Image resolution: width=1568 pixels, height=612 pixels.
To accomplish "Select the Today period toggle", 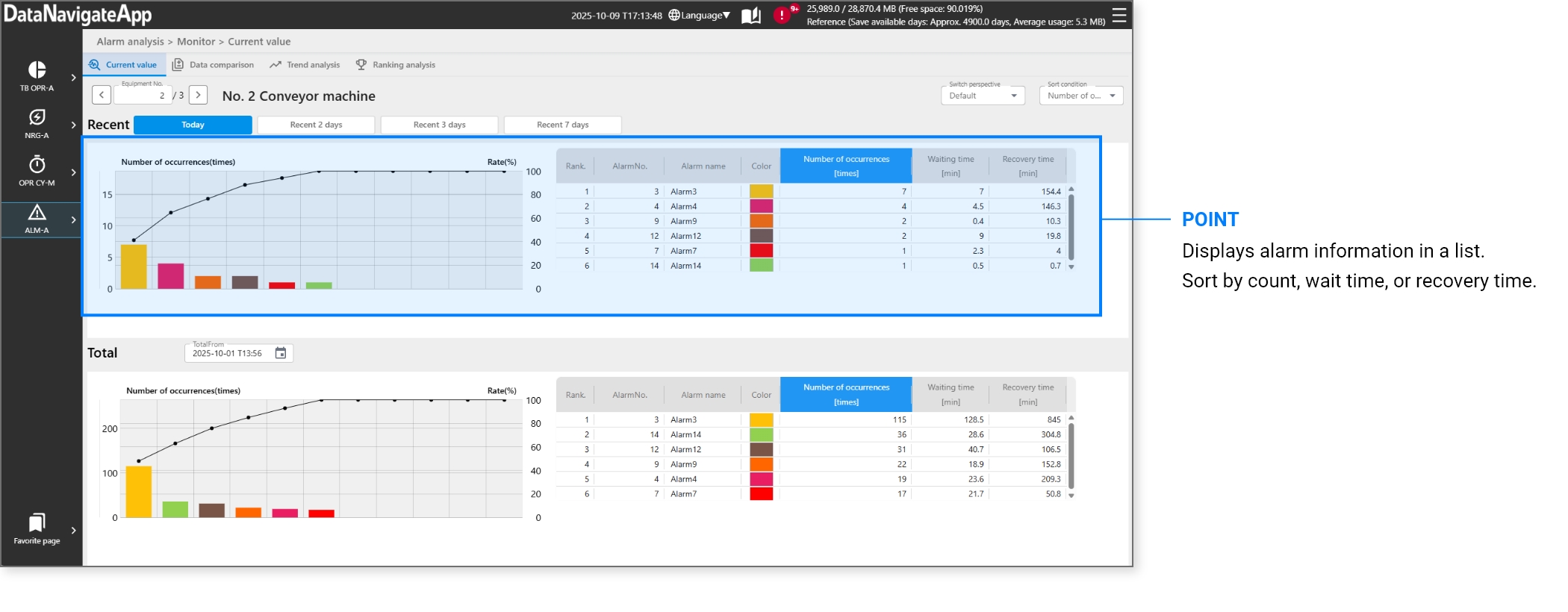I will (x=193, y=125).
